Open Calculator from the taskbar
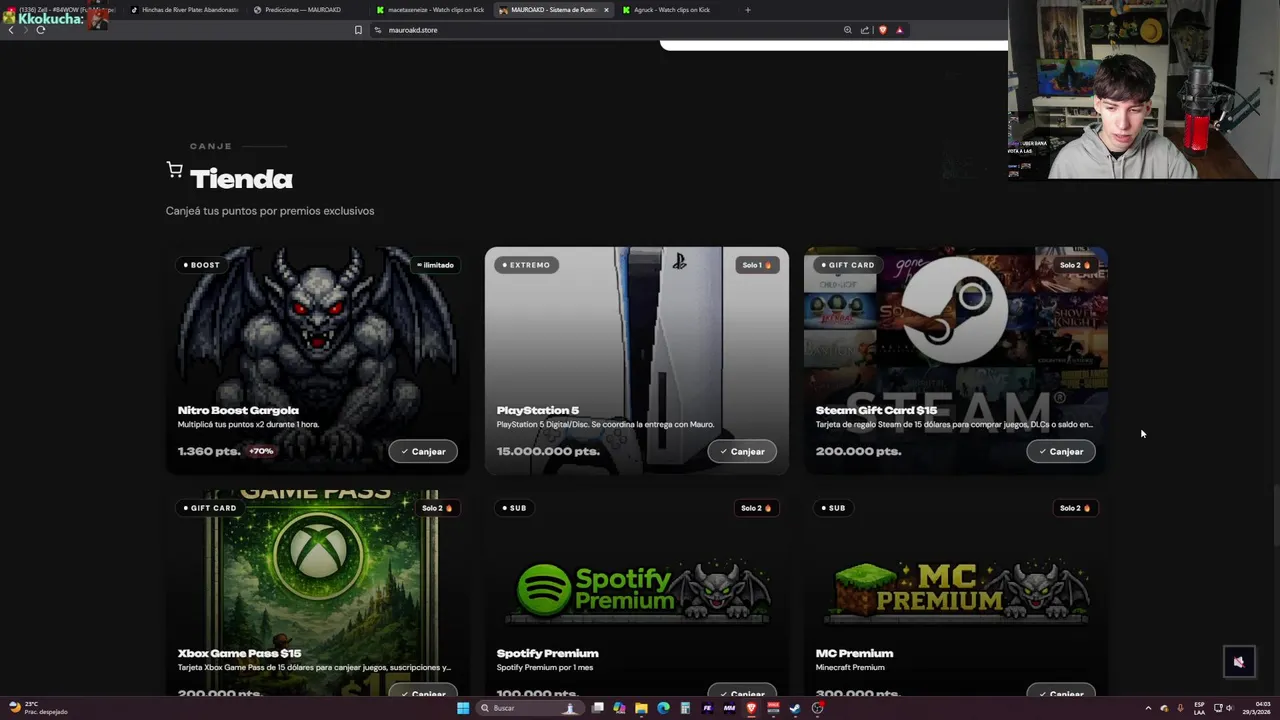Viewport: 1280px width, 720px height. coord(685,708)
